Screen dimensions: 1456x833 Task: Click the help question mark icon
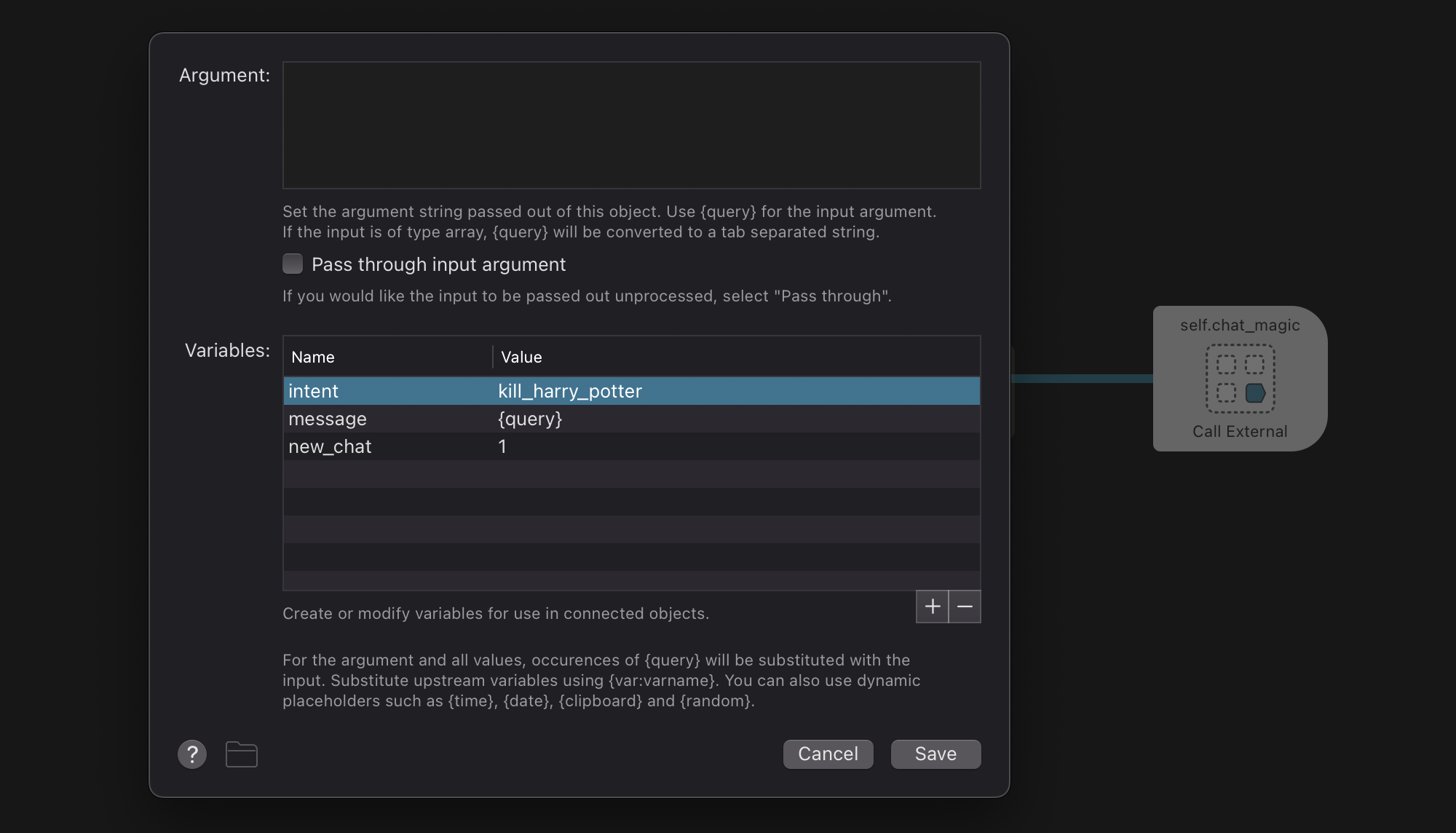[192, 754]
